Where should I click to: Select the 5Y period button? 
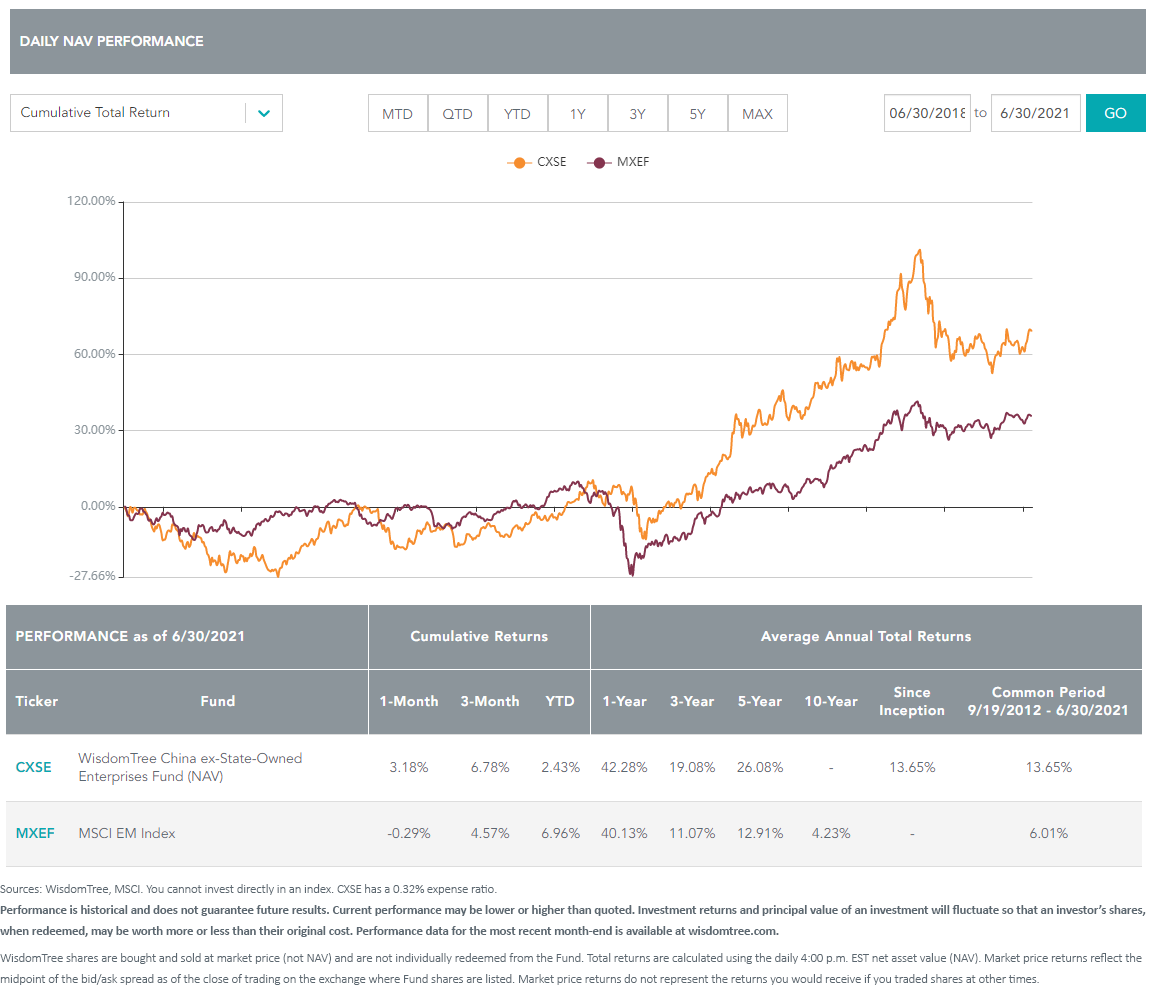697,114
